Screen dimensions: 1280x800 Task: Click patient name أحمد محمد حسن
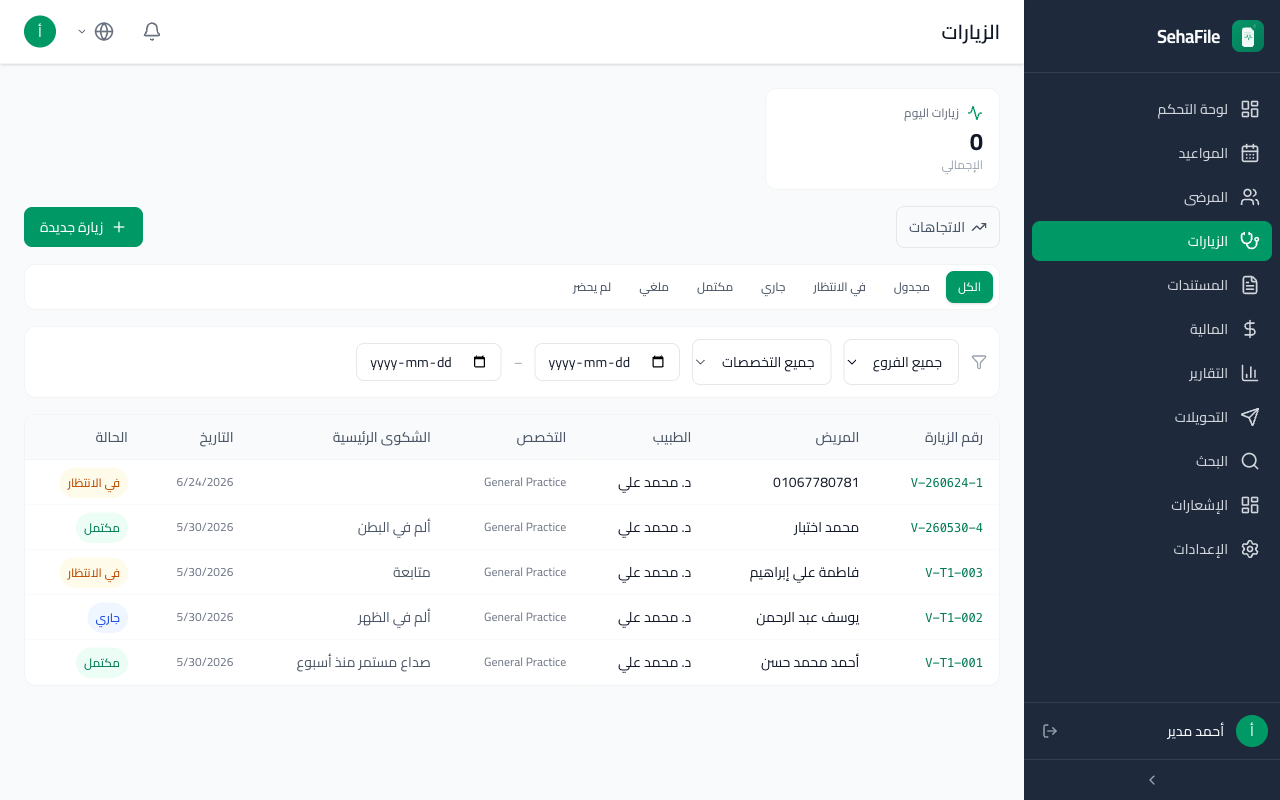810,663
